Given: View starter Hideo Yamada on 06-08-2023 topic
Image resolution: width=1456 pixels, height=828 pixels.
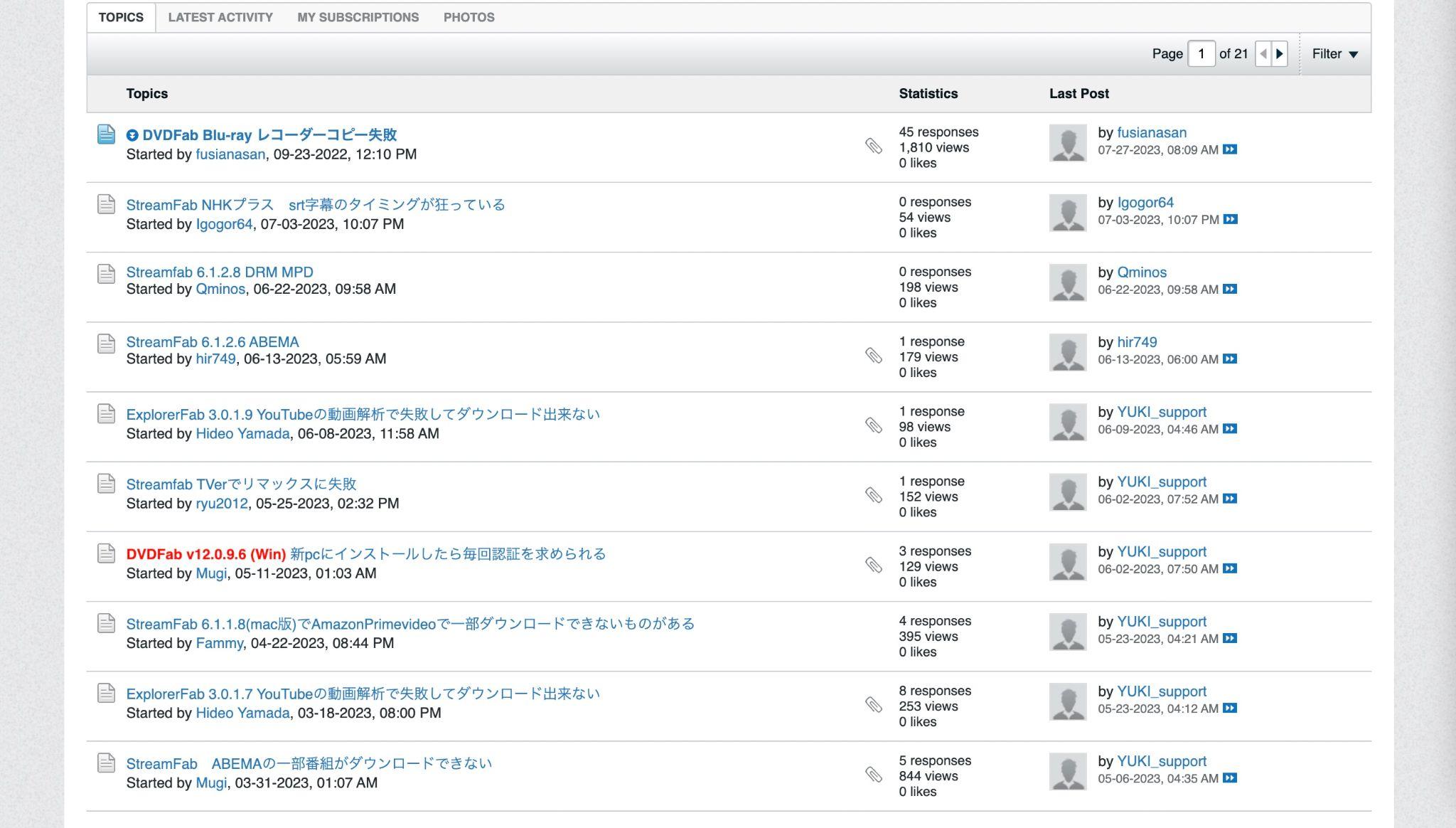Looking at the screenshot, I should coord(242,433).
